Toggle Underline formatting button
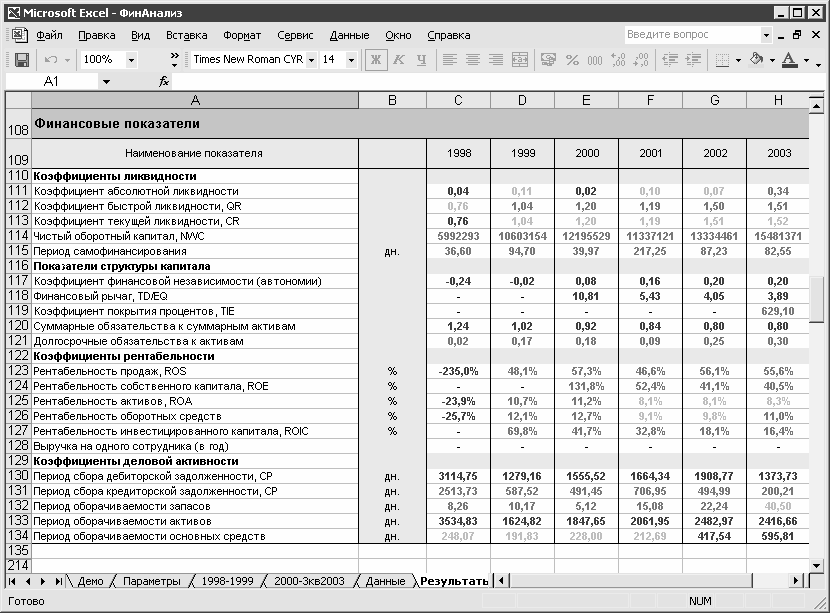 click(x=421, y=60)
